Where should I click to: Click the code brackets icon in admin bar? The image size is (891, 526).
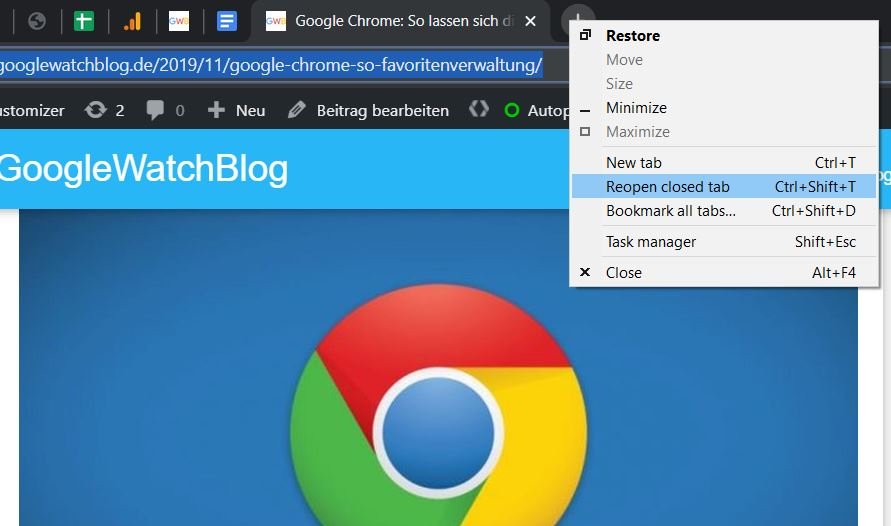[479, 109]
